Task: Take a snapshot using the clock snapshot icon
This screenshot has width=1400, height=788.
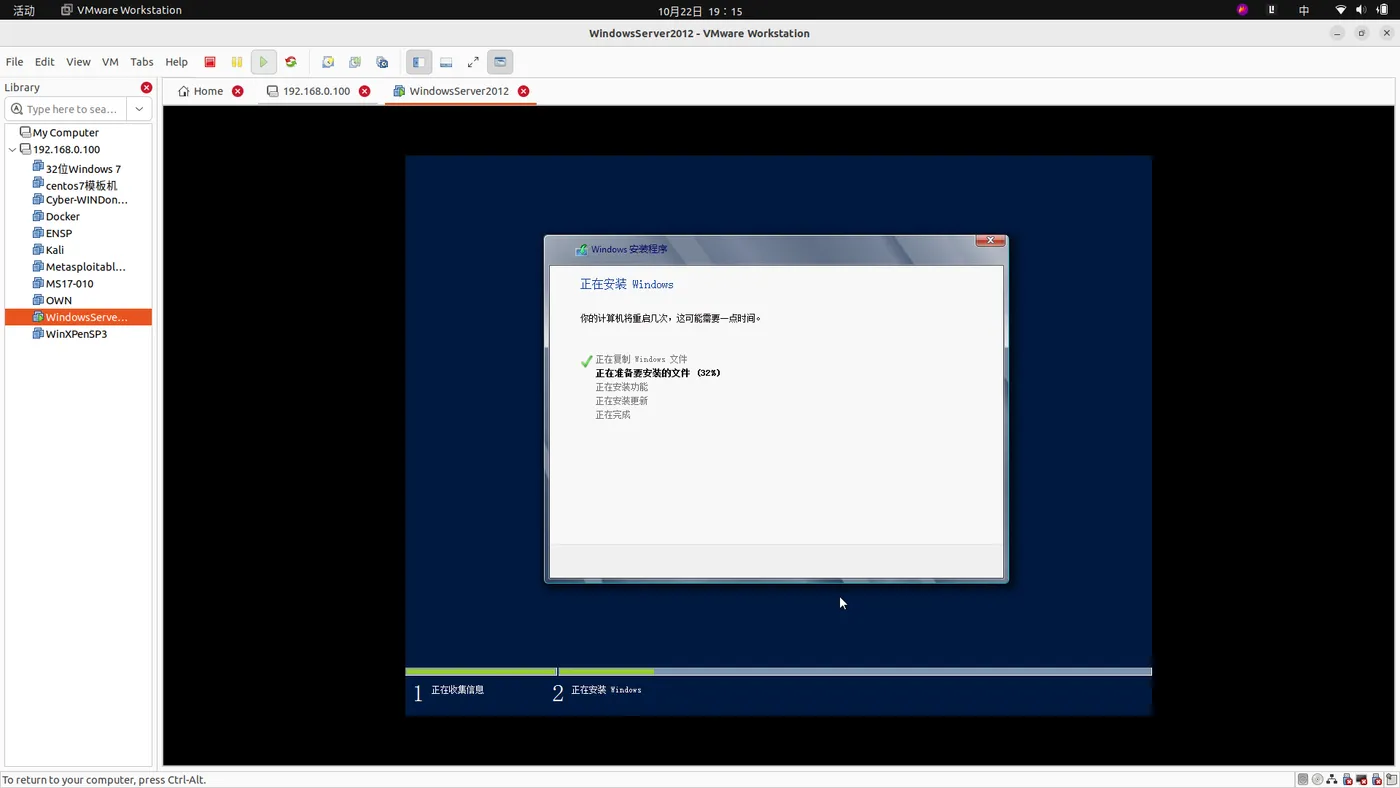Action: pos(328,62)
